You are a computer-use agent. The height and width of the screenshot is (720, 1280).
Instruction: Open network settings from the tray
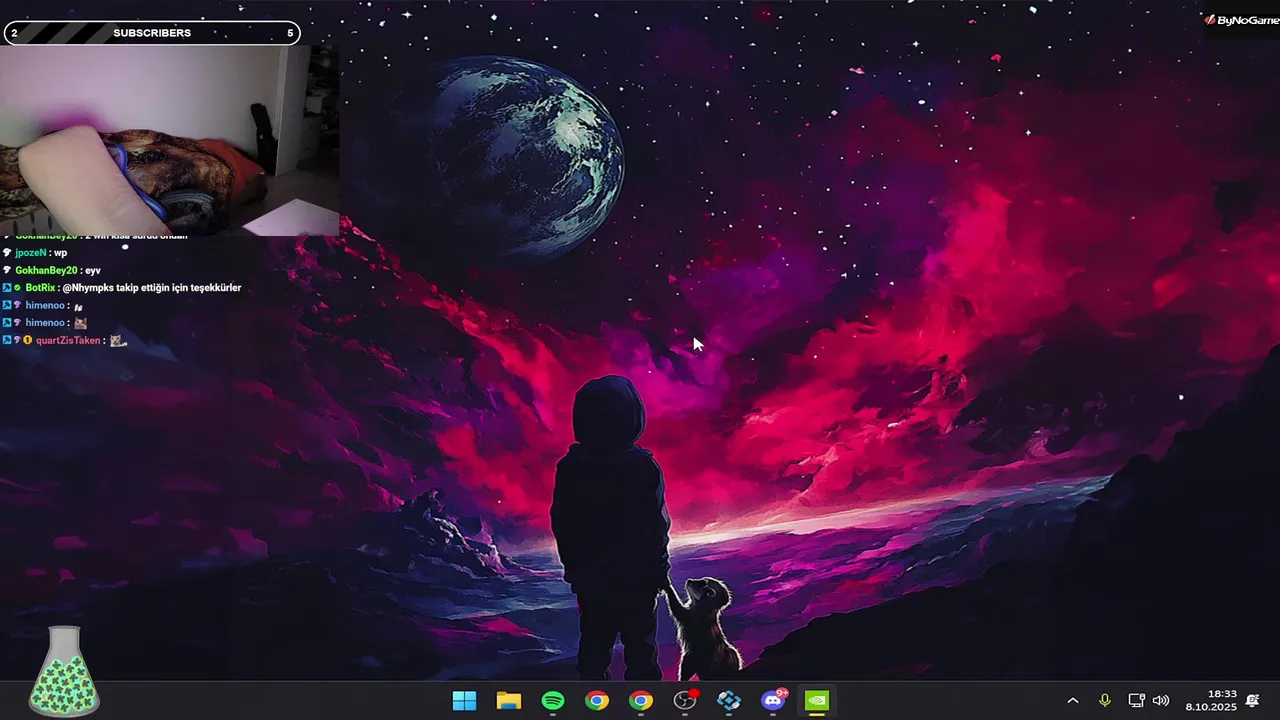click(1136, 701)
